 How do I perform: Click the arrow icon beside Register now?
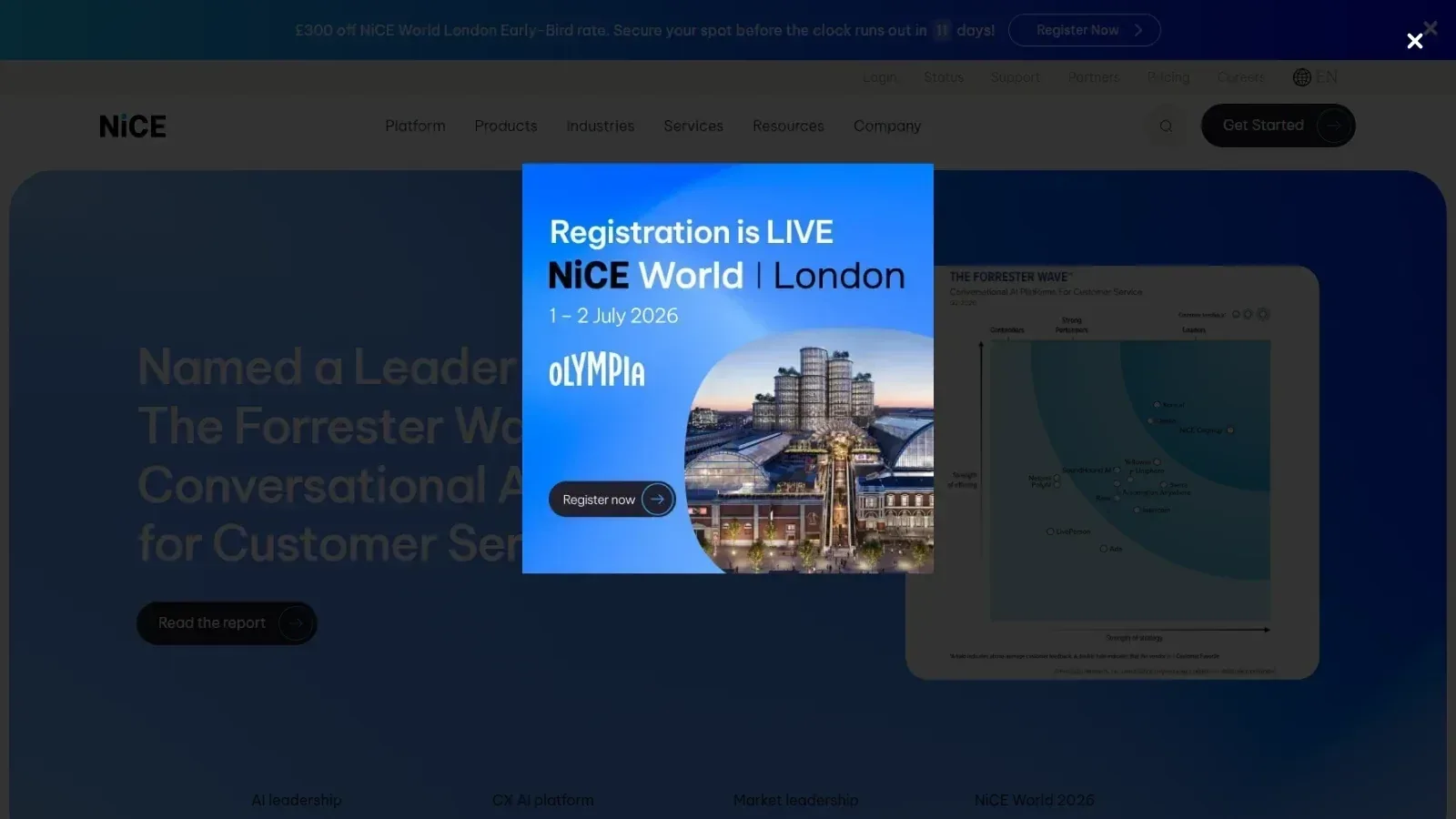[657, 500]
